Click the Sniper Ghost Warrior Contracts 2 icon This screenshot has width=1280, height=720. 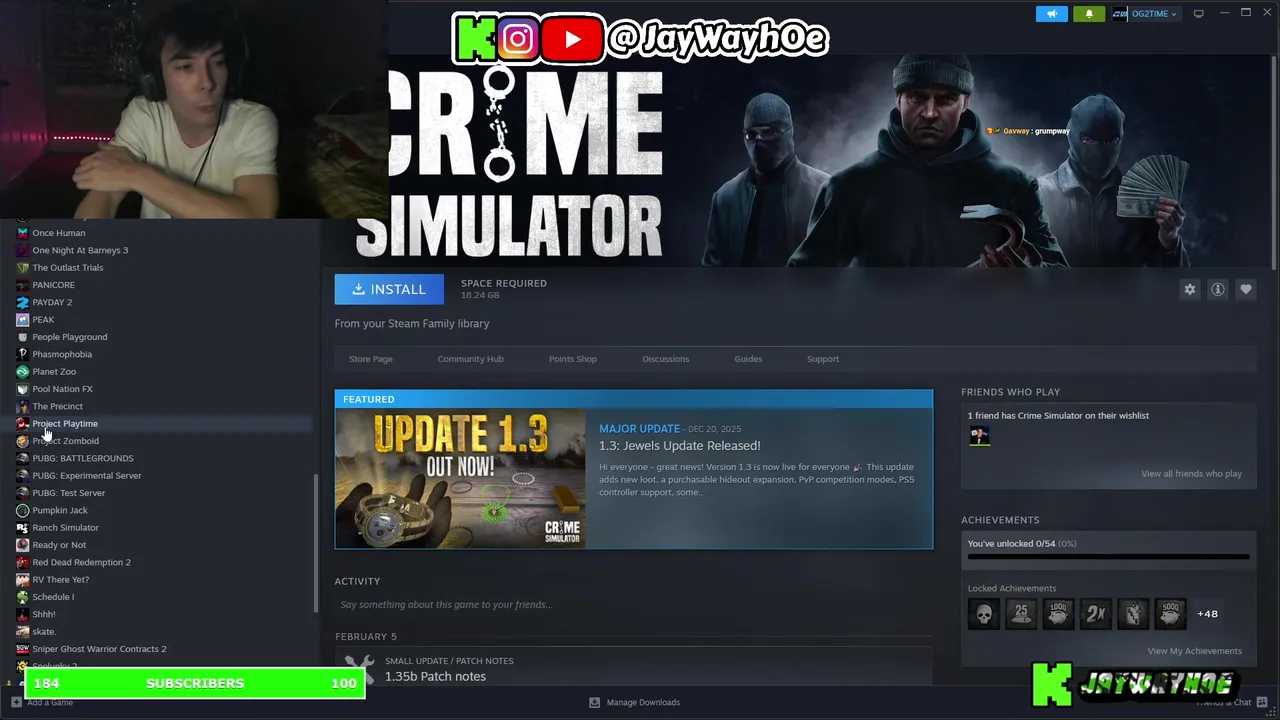[23, 649]
